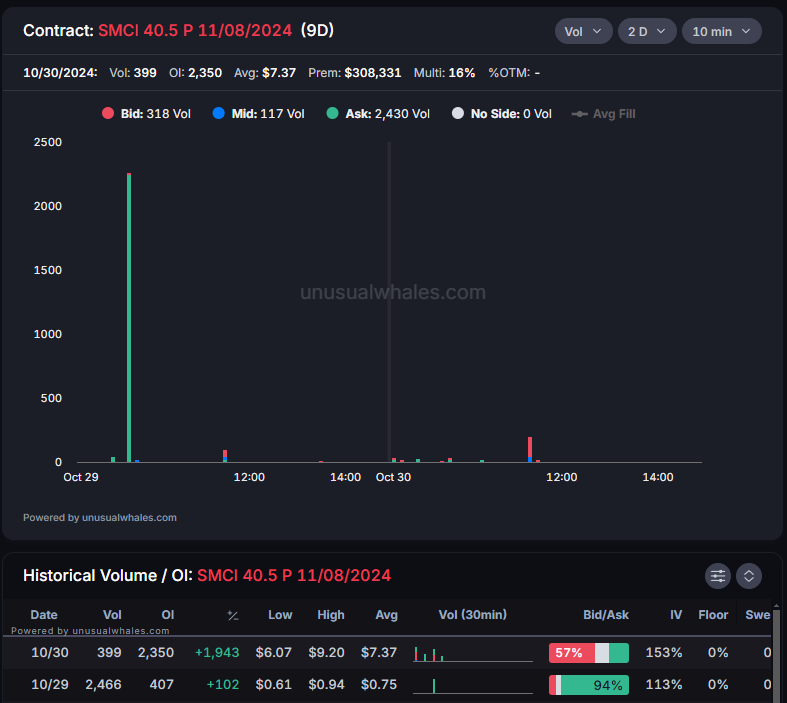The image size is (787, 703).
Task: Click Powered by unusualwhales.com under chart
Action: click(100, 517)
